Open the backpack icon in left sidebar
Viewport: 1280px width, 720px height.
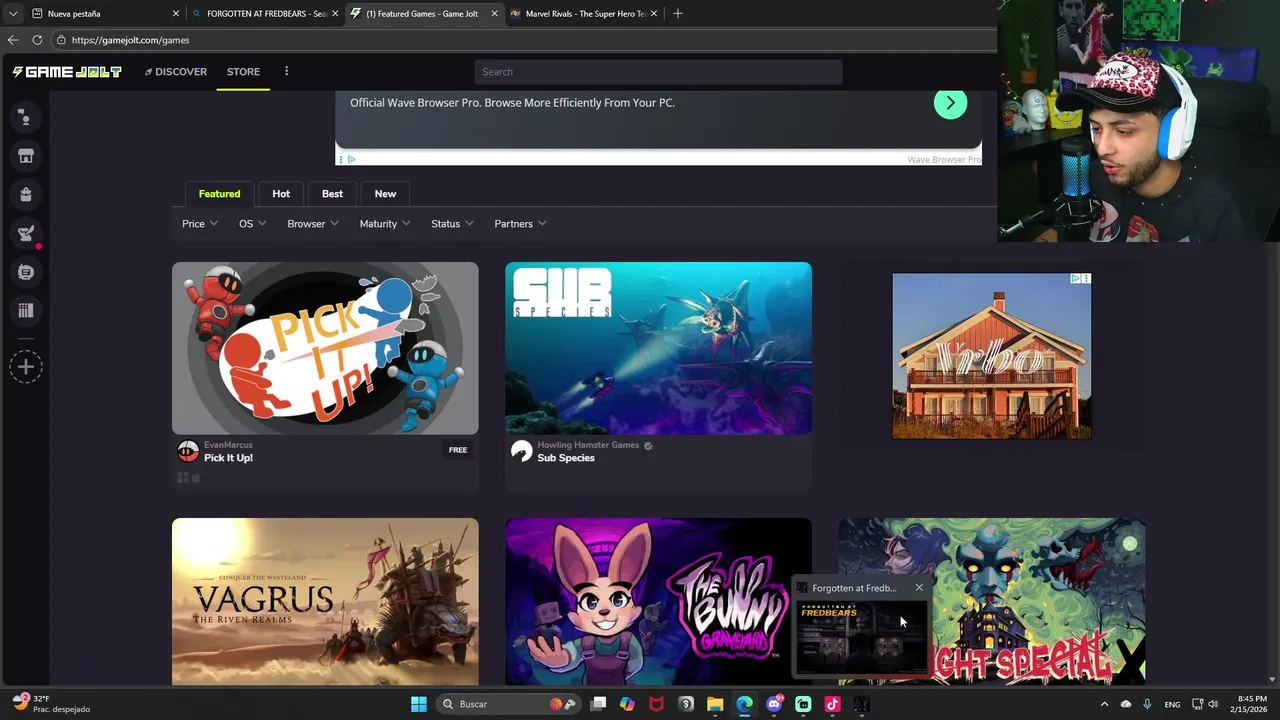point(26,194)
